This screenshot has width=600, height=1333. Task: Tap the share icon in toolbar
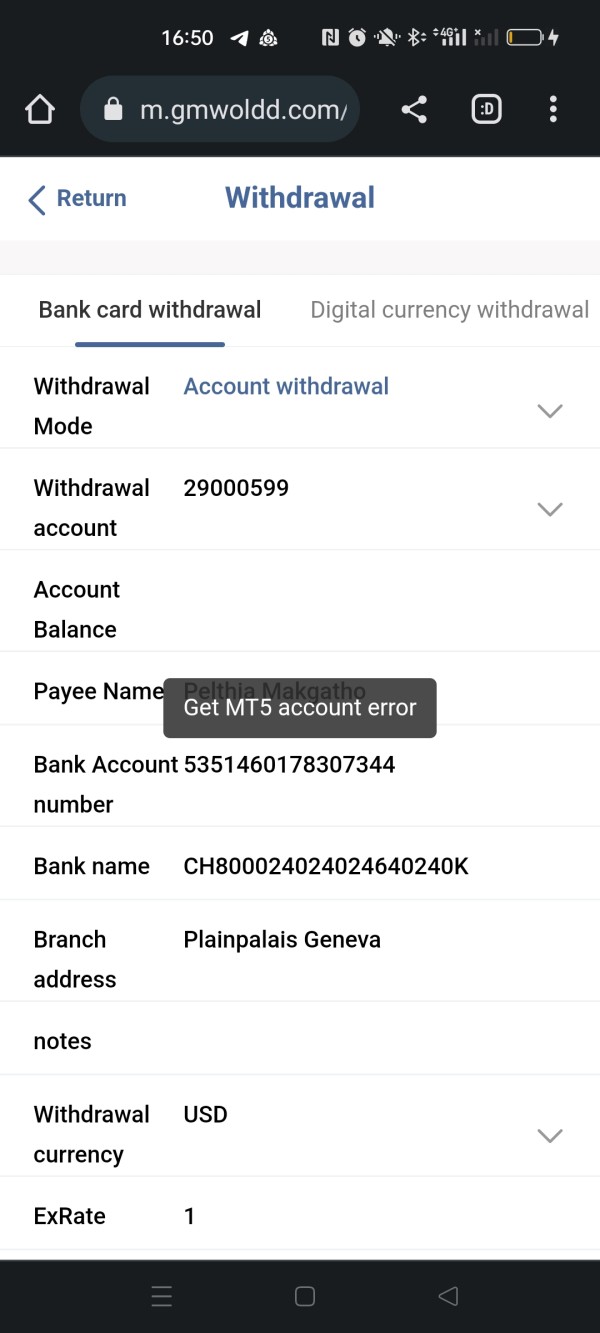click(x=414, y=109)
